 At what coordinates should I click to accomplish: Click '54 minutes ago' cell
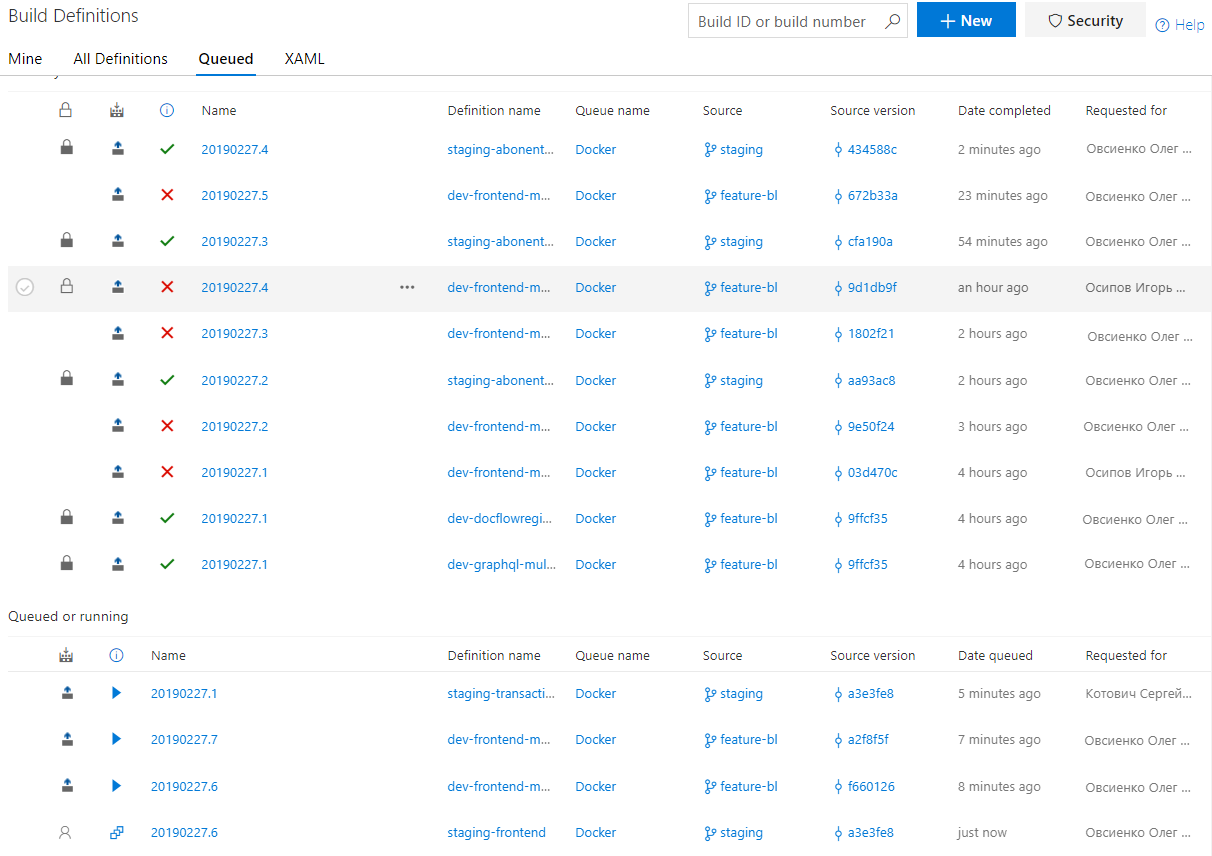pos(1003,241)
